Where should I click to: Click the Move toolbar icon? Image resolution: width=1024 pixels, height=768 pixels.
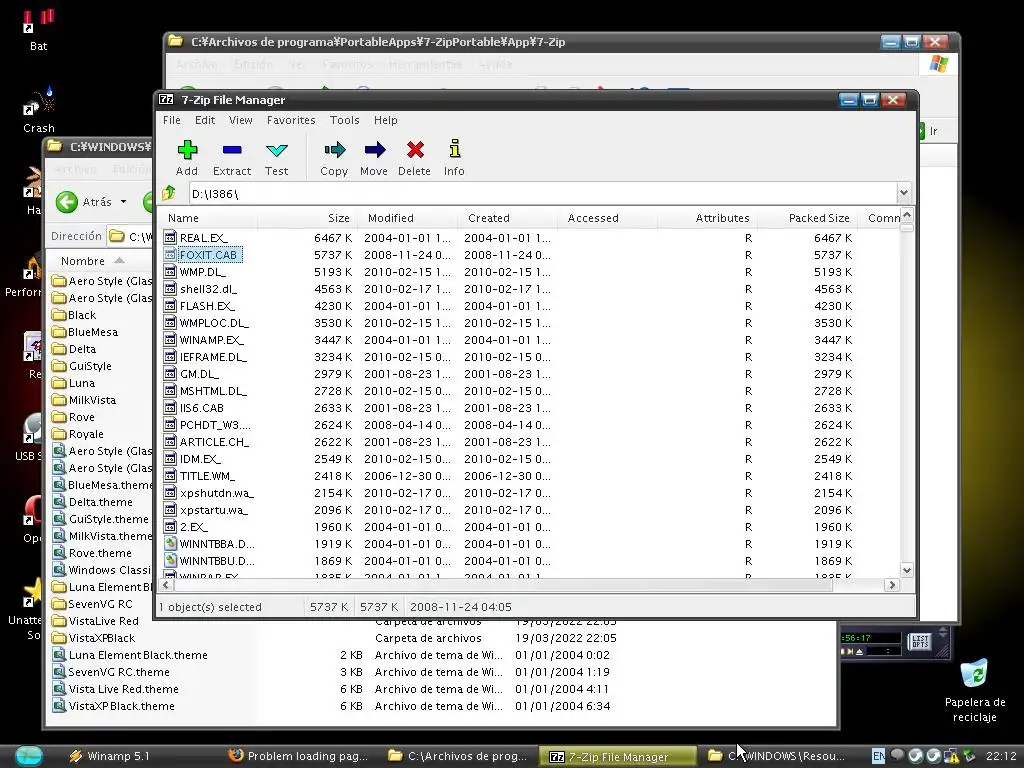click(374, 150)
